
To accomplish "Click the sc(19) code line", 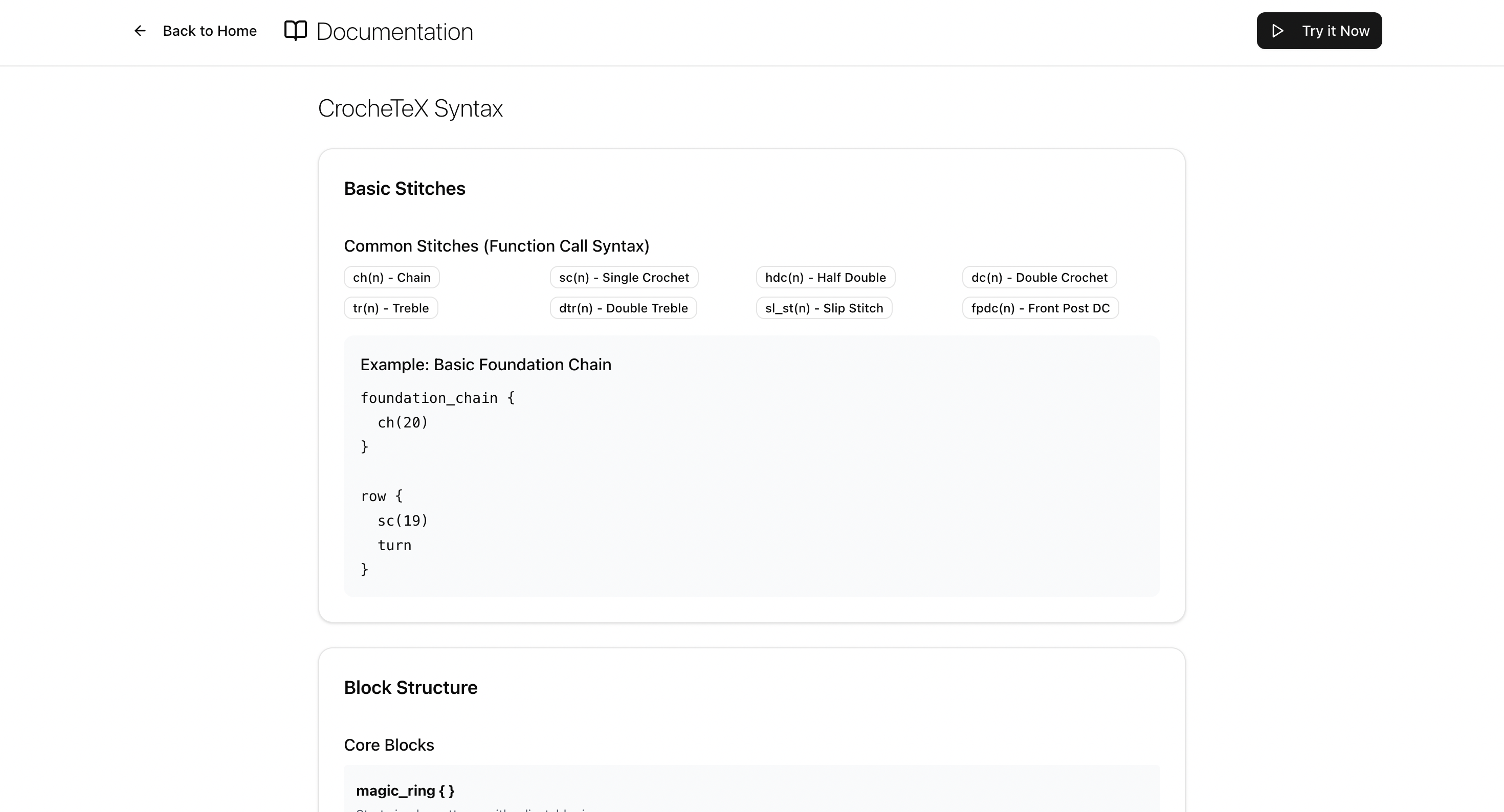I will tap(402, 521).
